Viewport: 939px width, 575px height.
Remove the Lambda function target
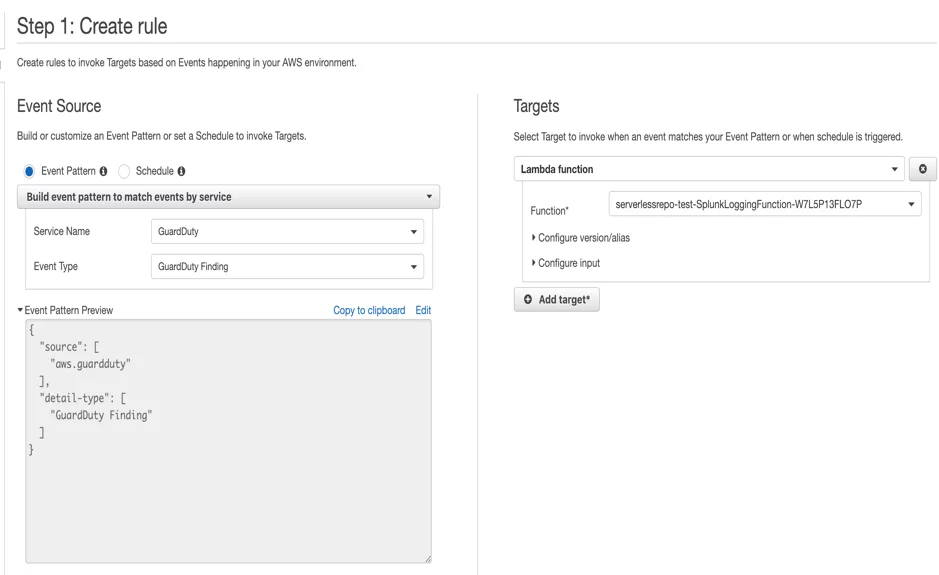[x=922, y=169]
